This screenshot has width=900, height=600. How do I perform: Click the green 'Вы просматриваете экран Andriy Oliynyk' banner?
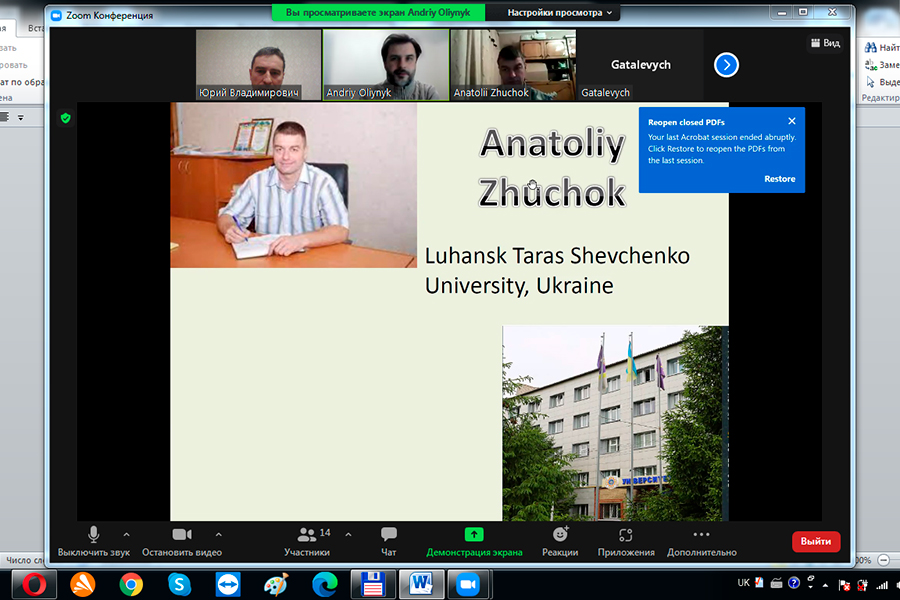378,12
